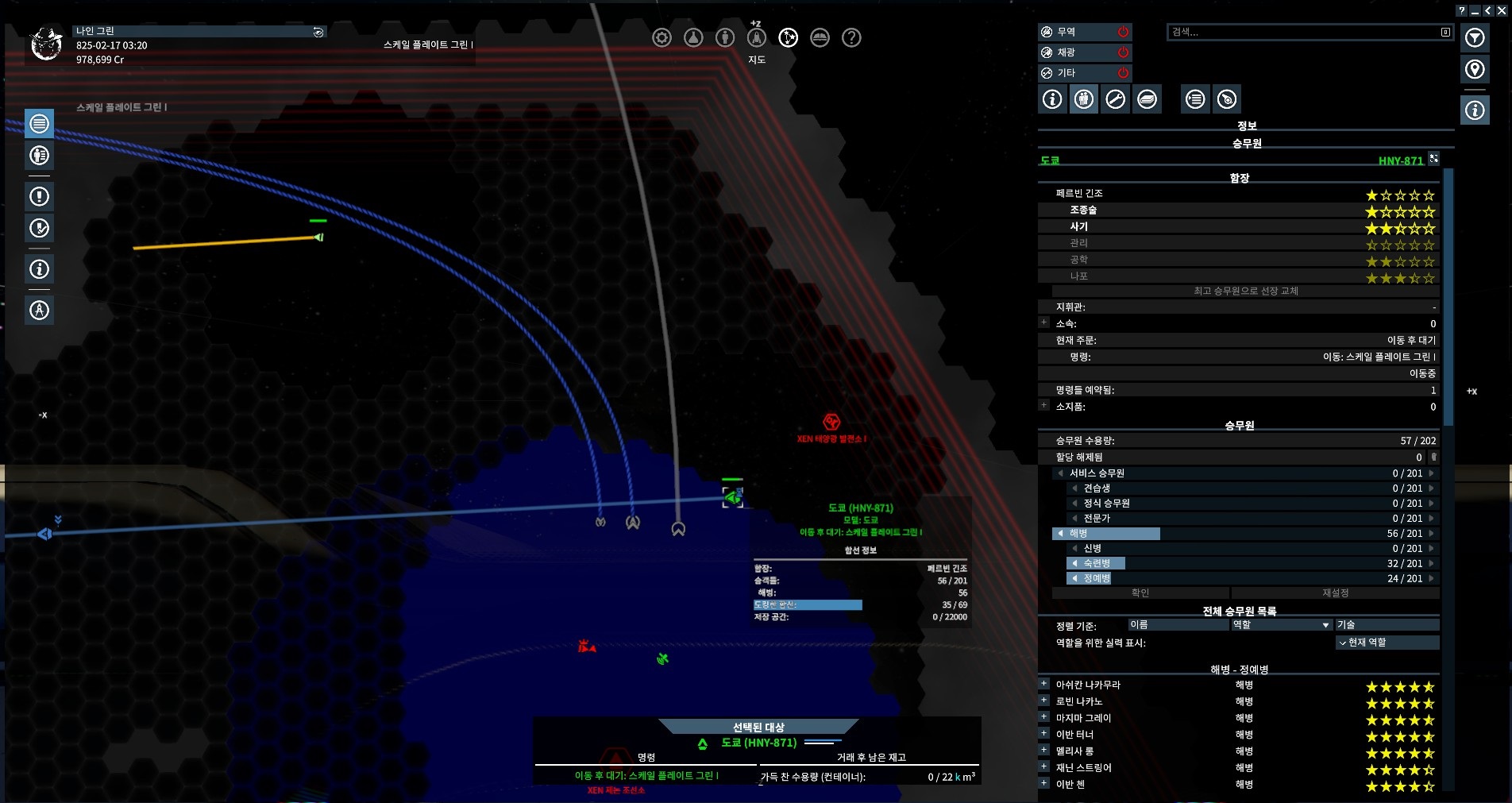Expand crew entry 재닌 스트링어
This screenshot has width=1512, height=803.
point(1043,766)
